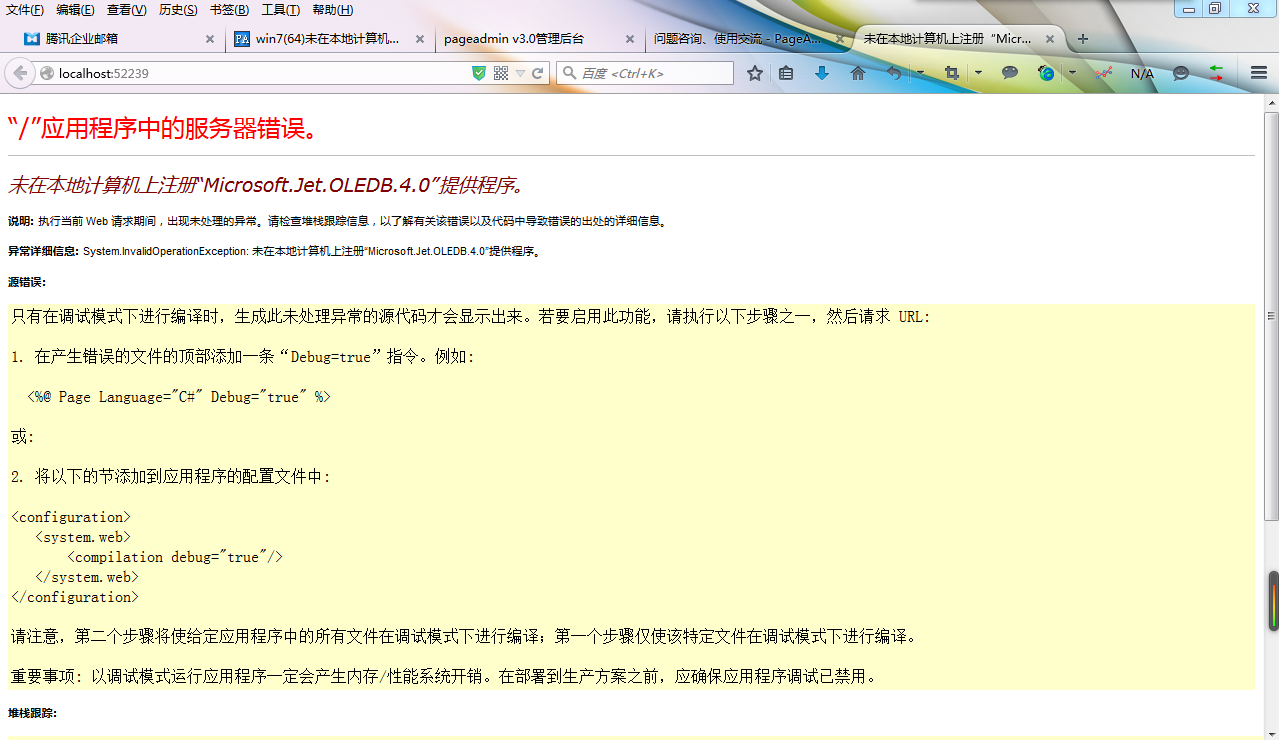Expand the address bar history dropdown arrow

click(x=520, y=73)
